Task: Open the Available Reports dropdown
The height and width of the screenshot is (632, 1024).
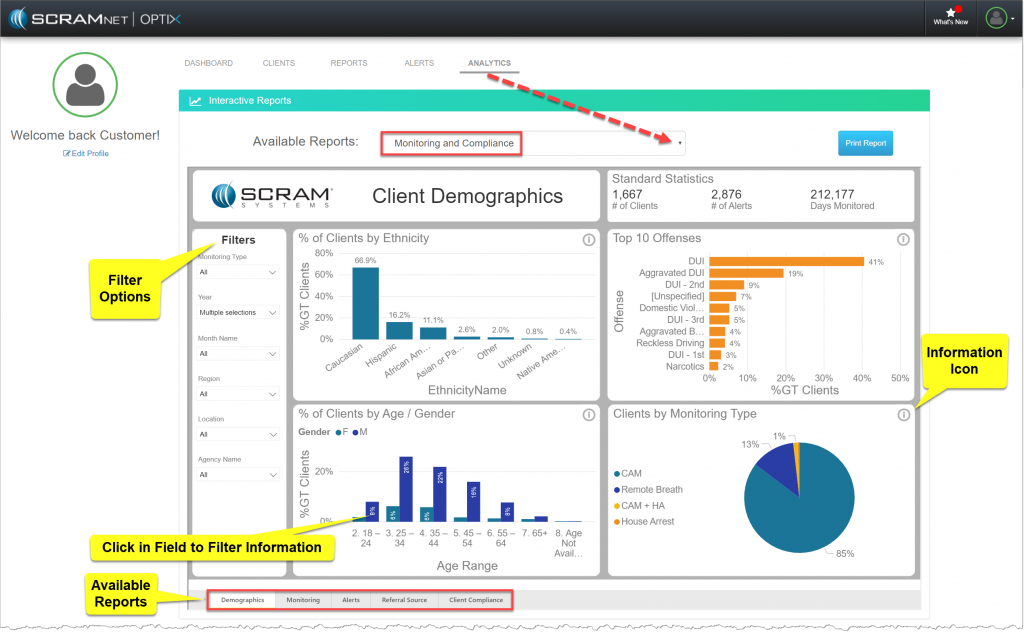Action: click(x=680, y=143)
